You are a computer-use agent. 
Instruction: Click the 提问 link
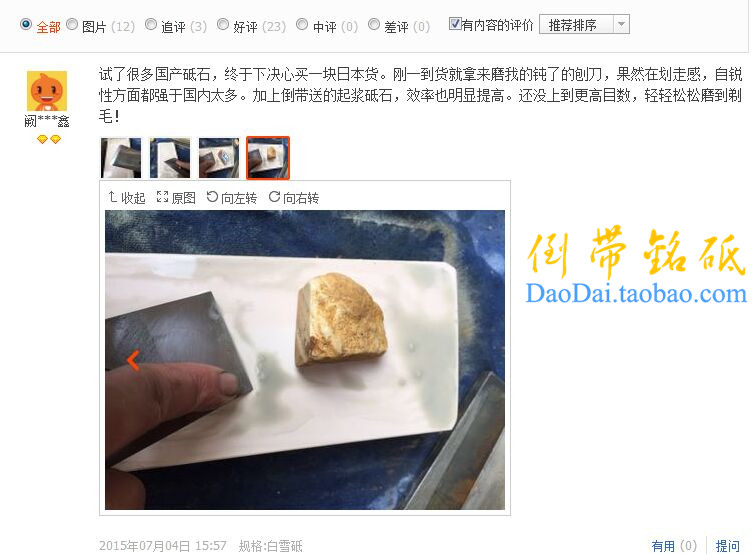728,546
